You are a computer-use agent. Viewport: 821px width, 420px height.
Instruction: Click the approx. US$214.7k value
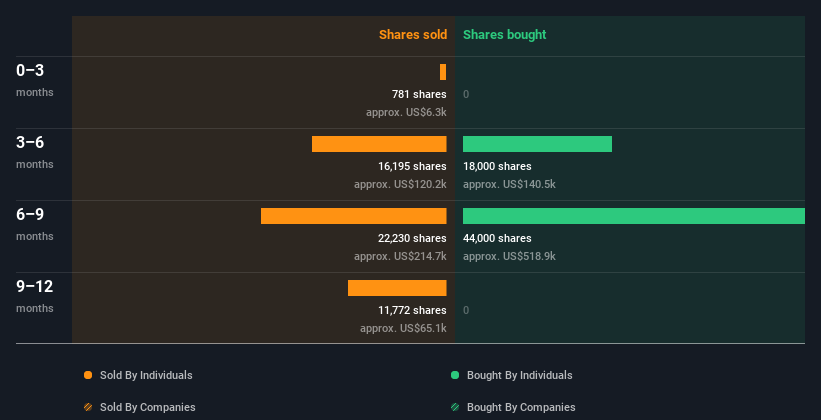[400, 256]
